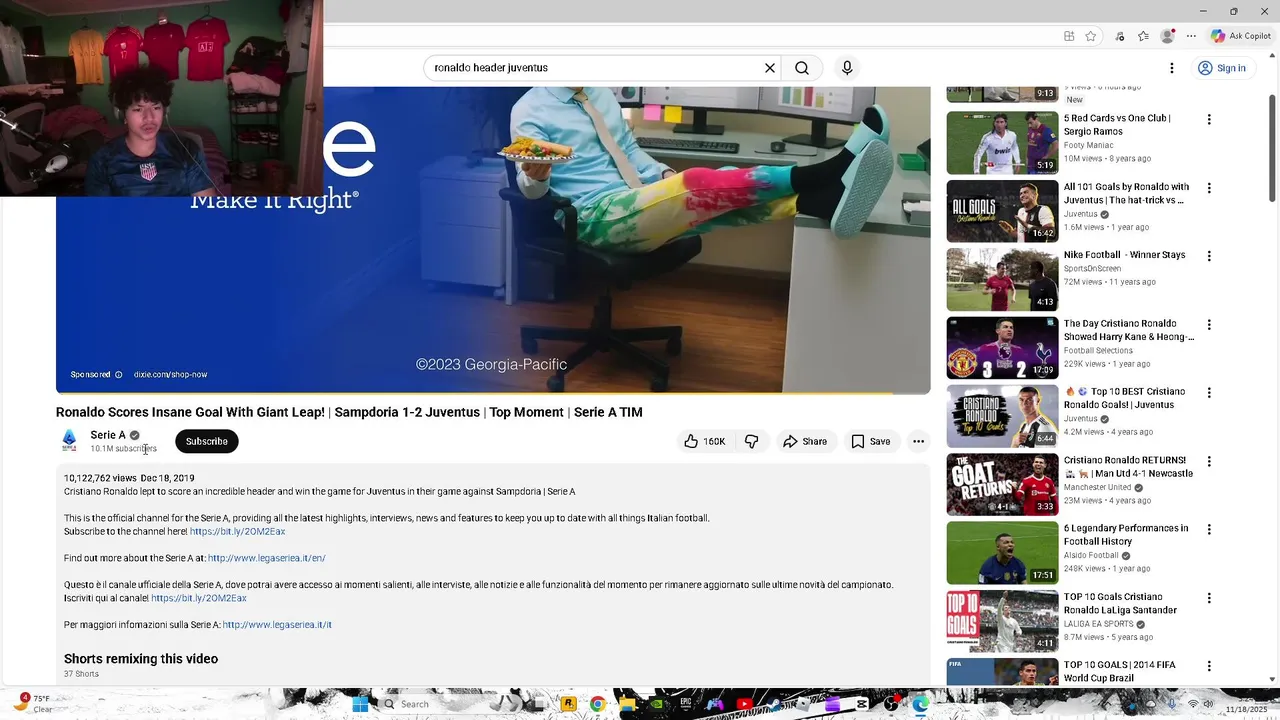This screenshot has width=1280, height=720.
Task: Open YouTube app icon in taskbar
Action: point(744,704)
